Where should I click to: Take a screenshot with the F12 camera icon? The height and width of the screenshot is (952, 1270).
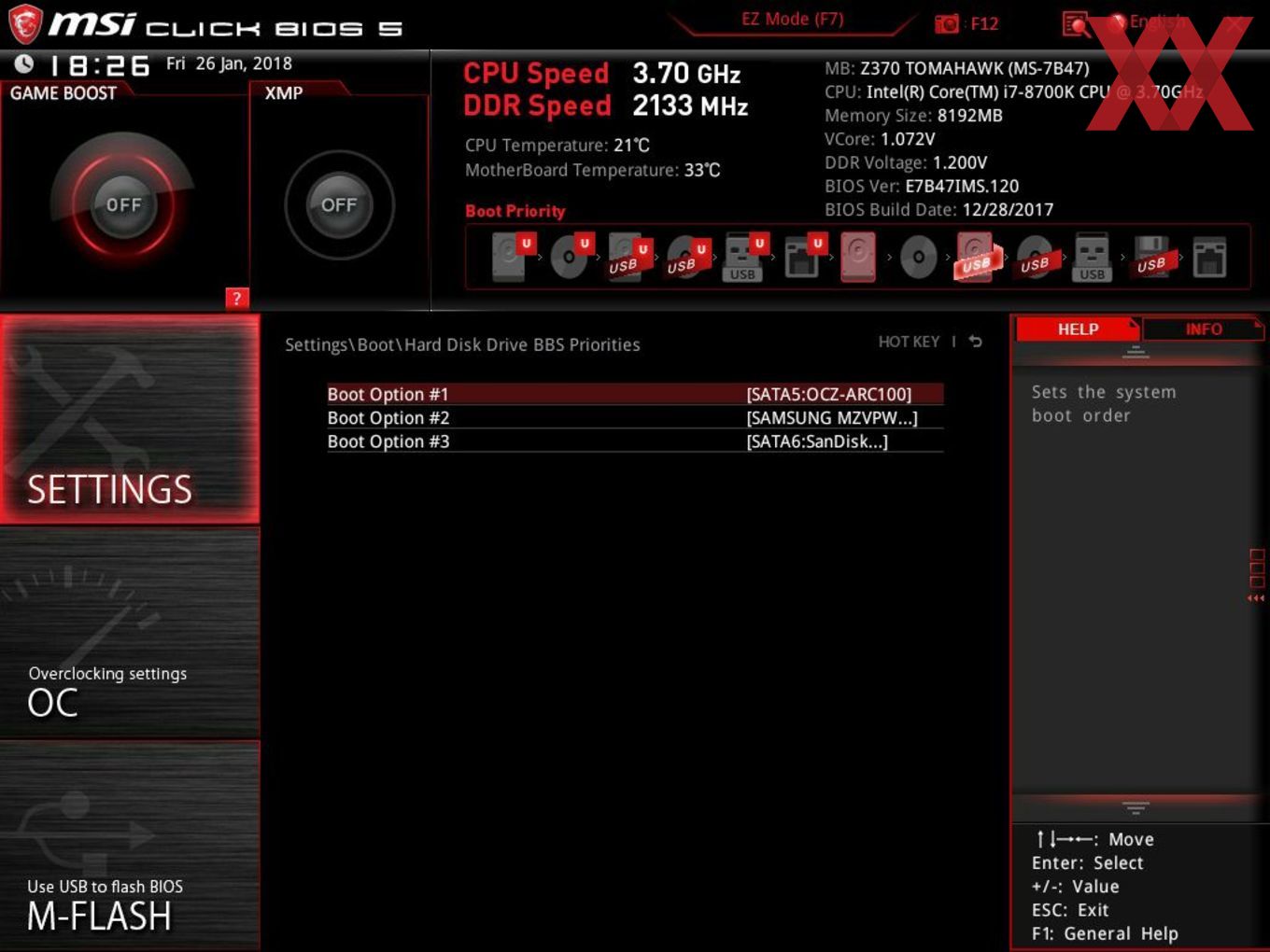click(946, 23)
